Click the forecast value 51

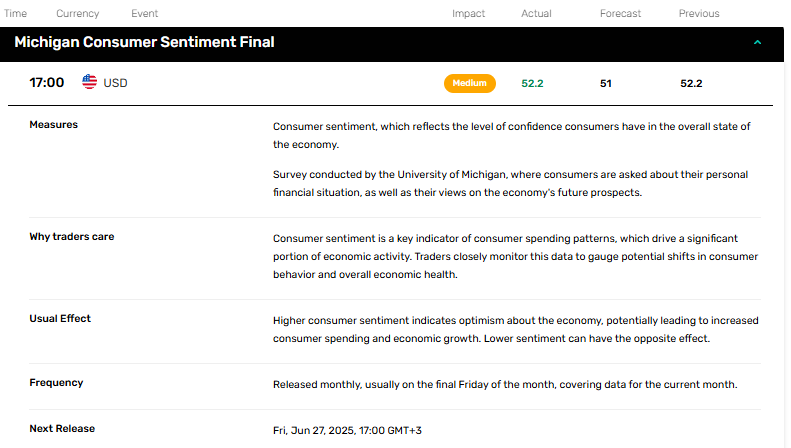pyautogui.click(x=605, y=84)
